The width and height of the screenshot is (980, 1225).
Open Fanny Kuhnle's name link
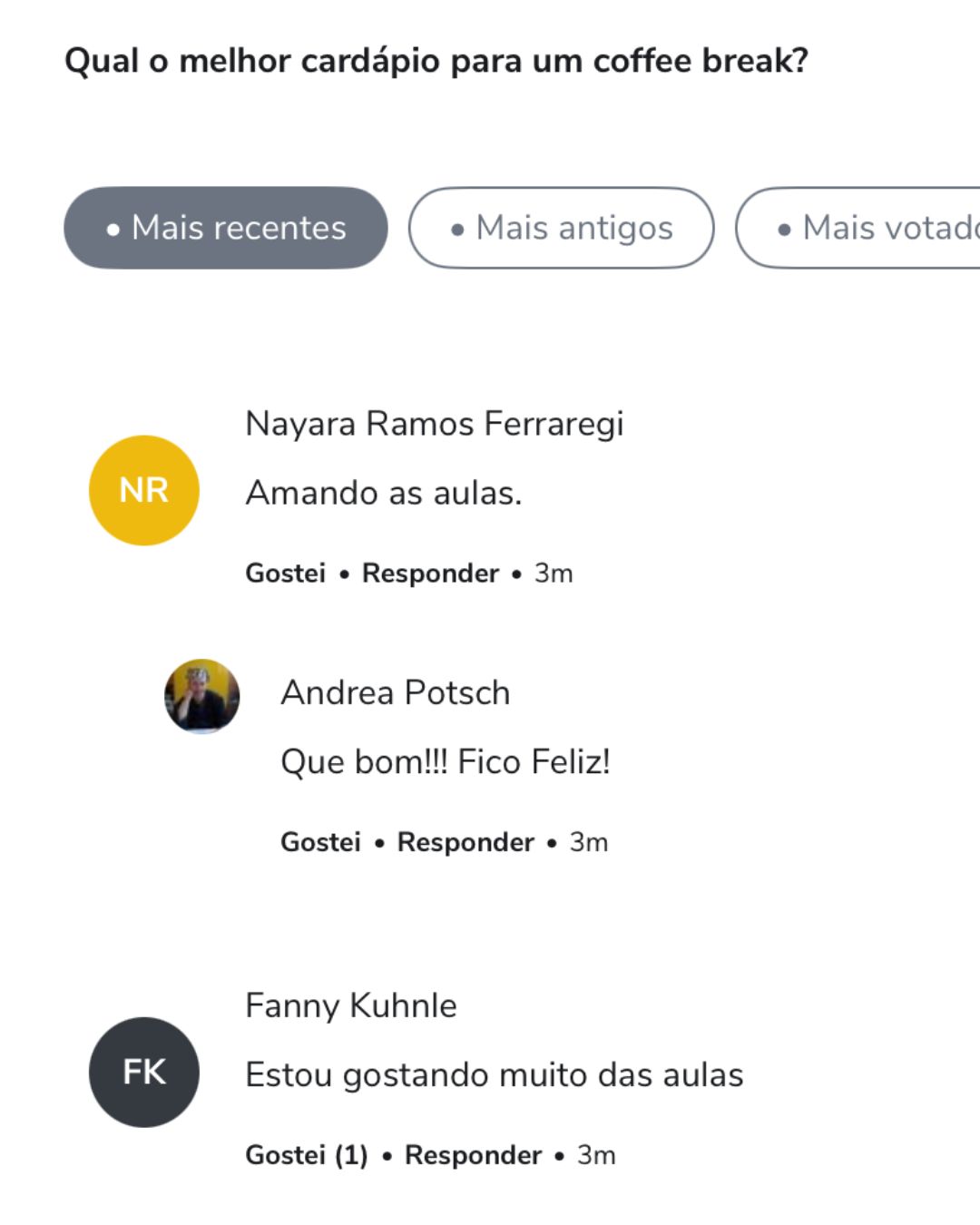pyautogui.click(x=350, y=1005)
